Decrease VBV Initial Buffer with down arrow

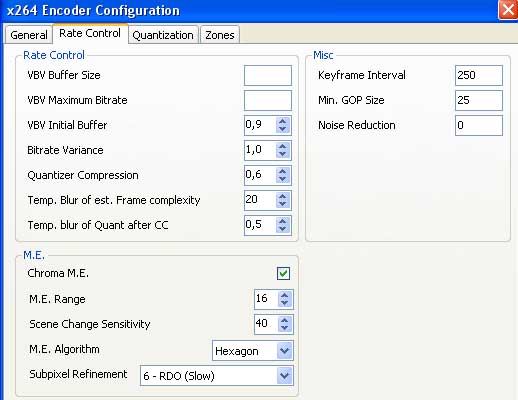coord(282,129)
